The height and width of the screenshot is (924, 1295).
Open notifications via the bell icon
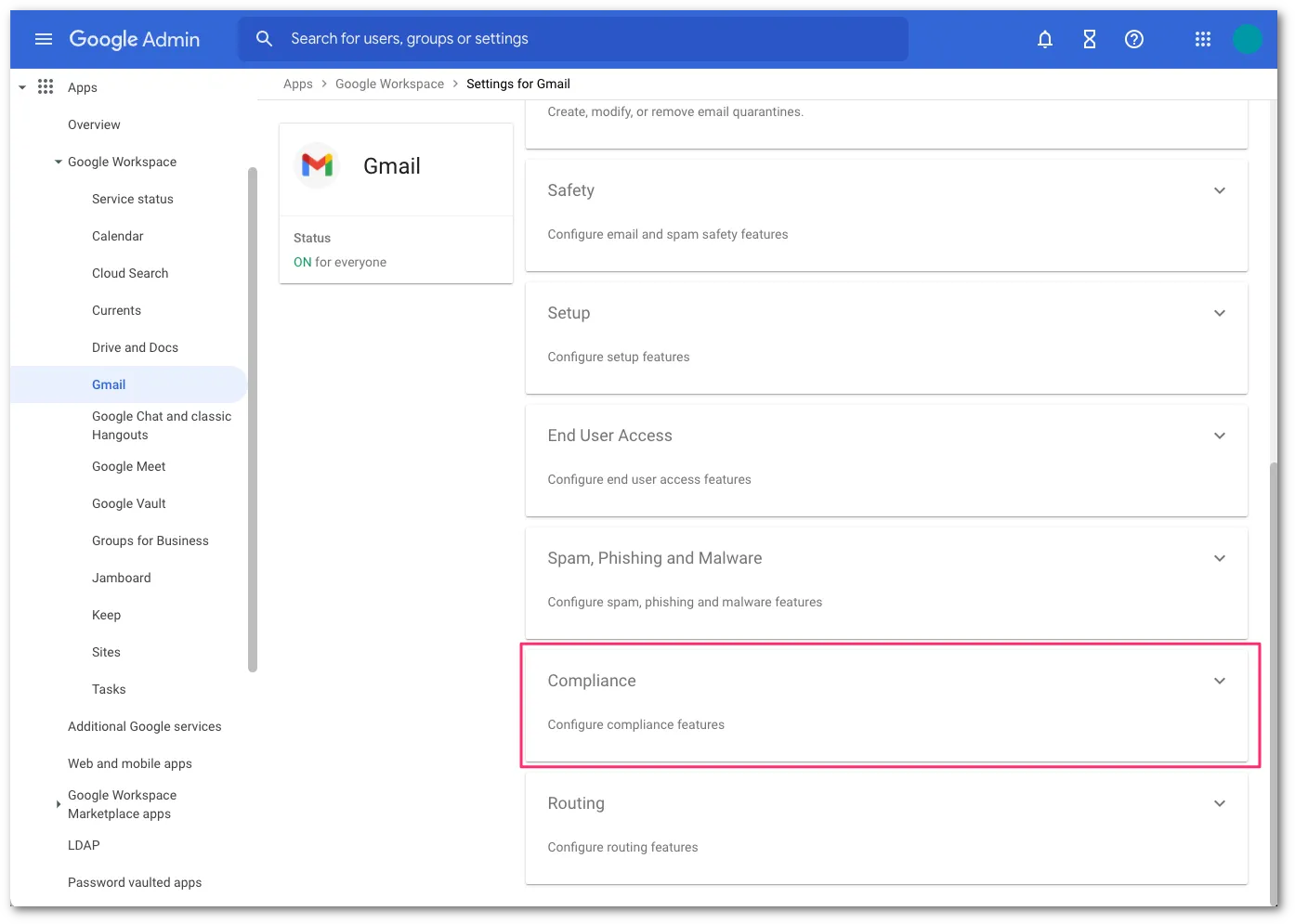(x=1044, y=39)
